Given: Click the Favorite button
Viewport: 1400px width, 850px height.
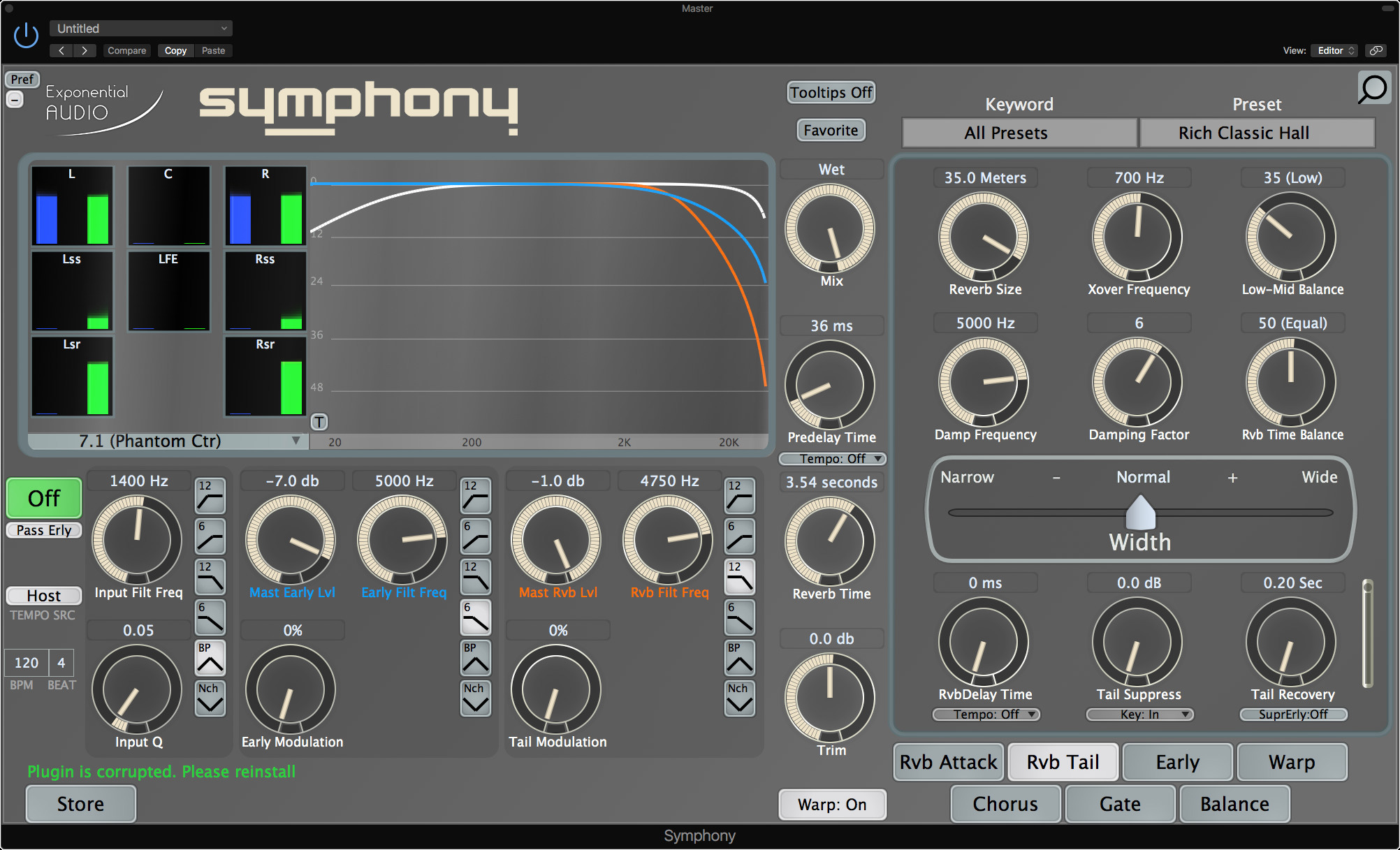Looking at the screenshot, I should 831,130.
